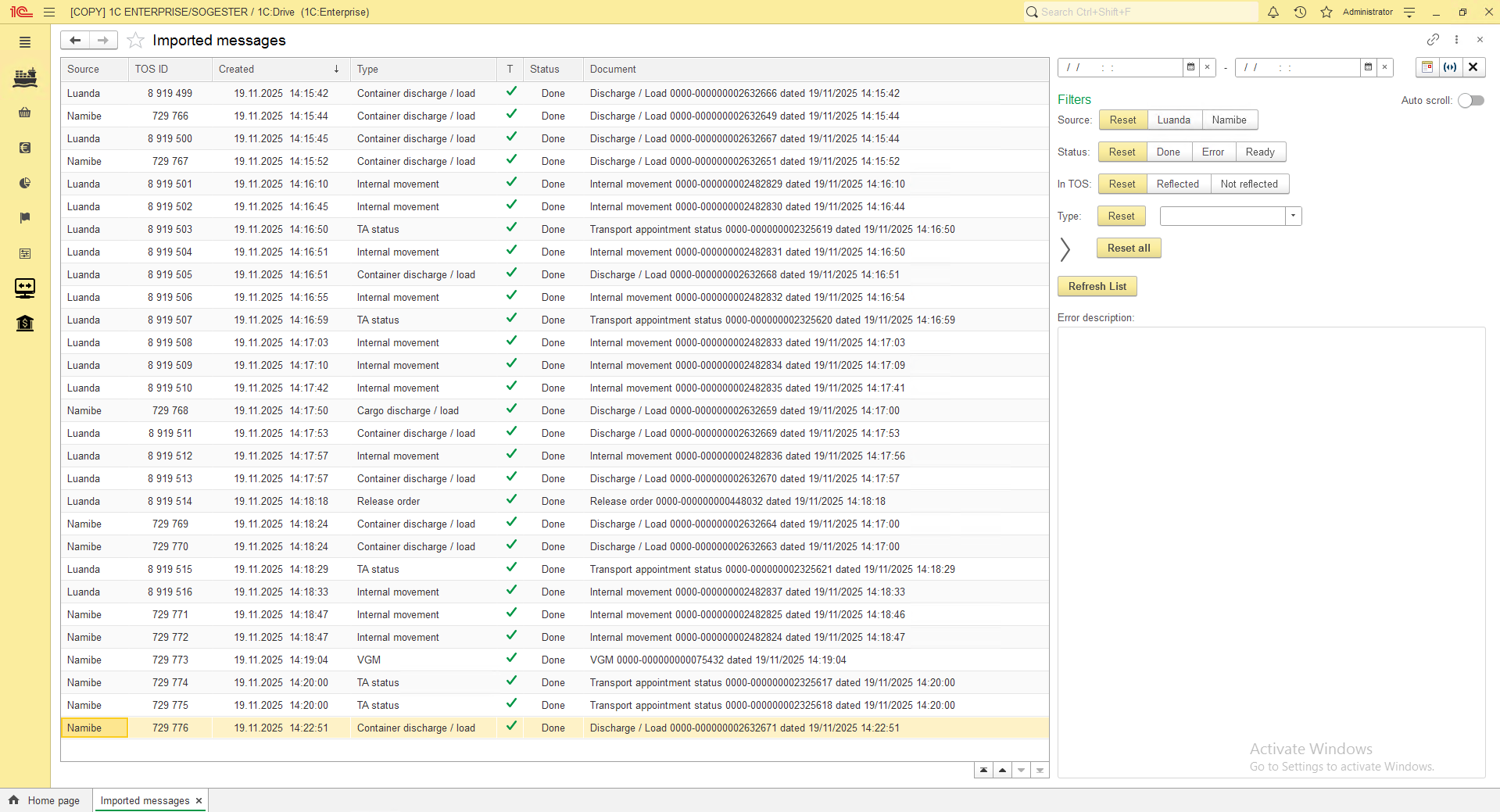The height and width of the screenshot is (812, 1500).
Task: Open history clock icon
Action: pos(1300,12)
